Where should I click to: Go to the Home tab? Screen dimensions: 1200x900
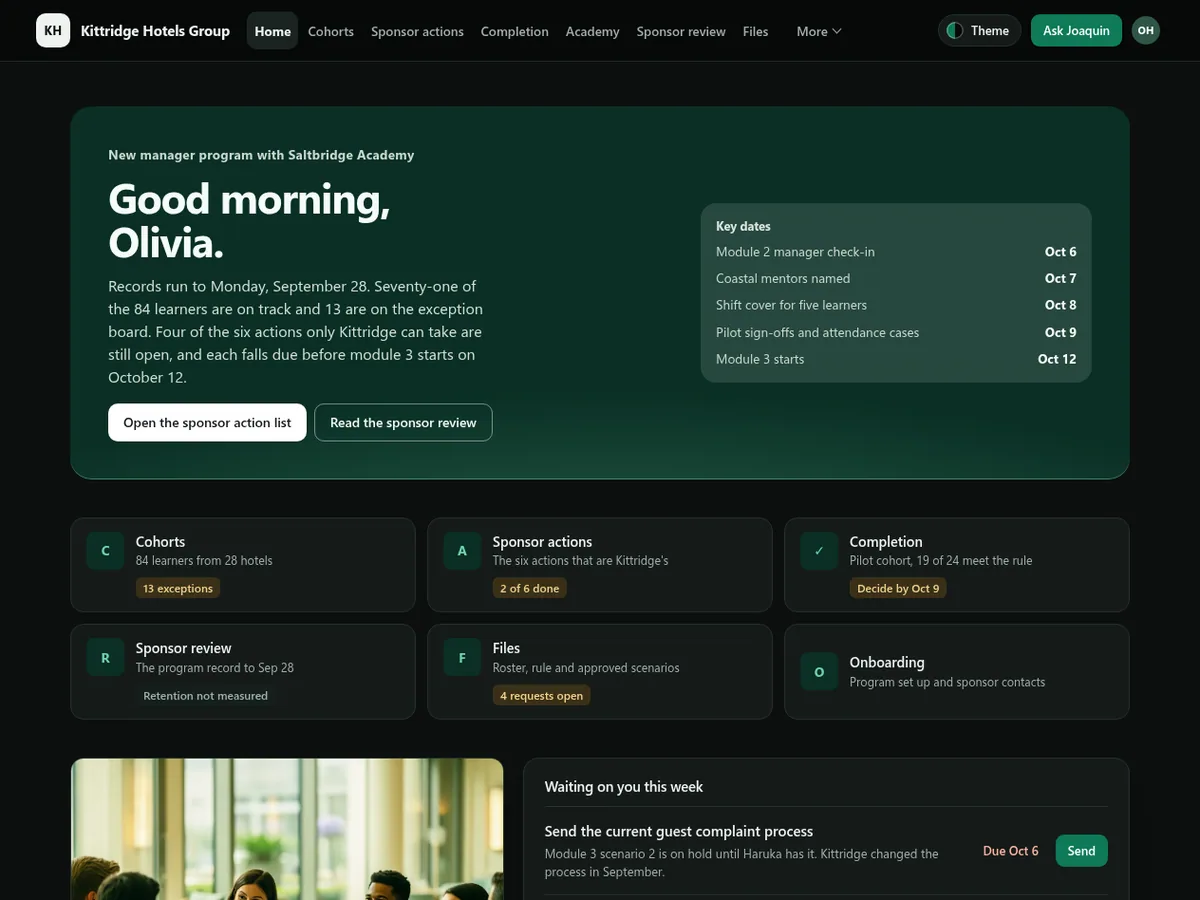tap(272, 31)
